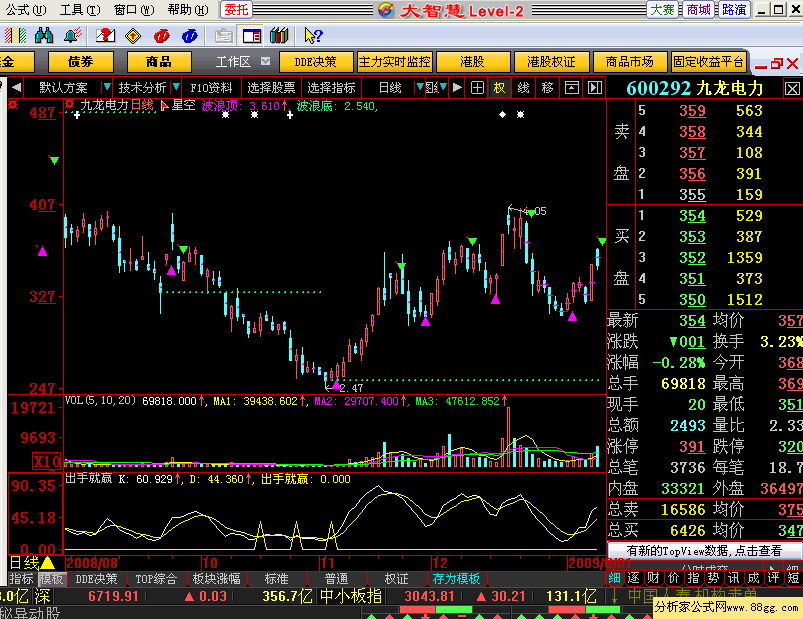
Task: Click the red question mark toolbar icon
Action: point(105,35)
